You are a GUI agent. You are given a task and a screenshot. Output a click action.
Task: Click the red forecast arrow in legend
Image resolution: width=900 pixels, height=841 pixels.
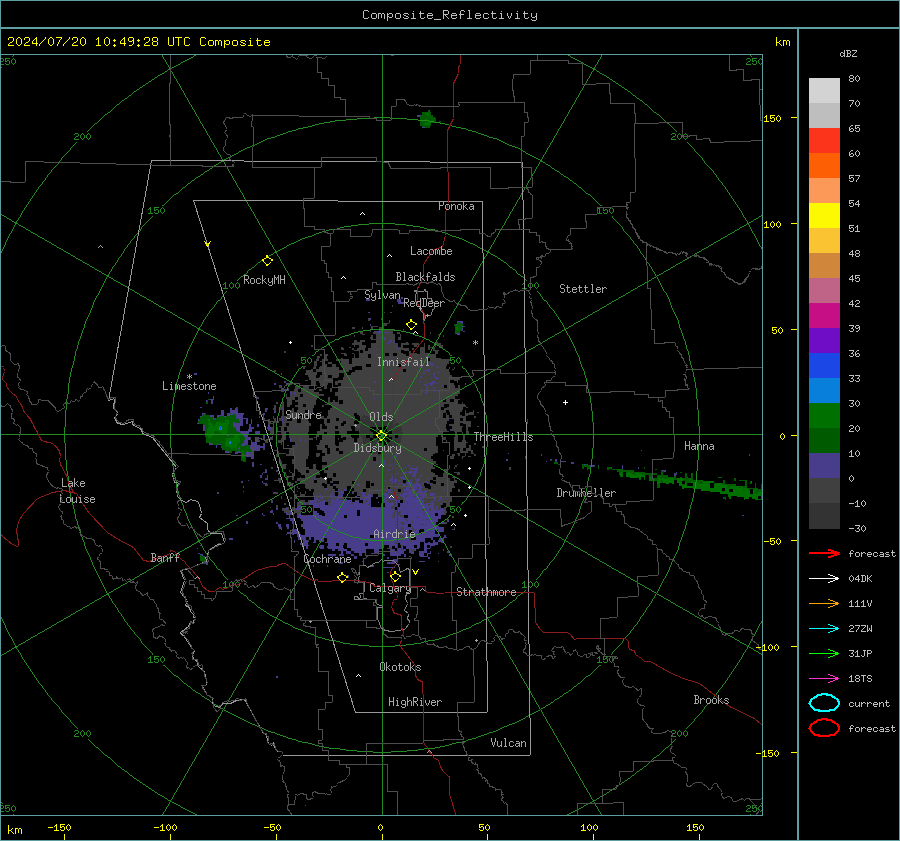coord(824,553)
